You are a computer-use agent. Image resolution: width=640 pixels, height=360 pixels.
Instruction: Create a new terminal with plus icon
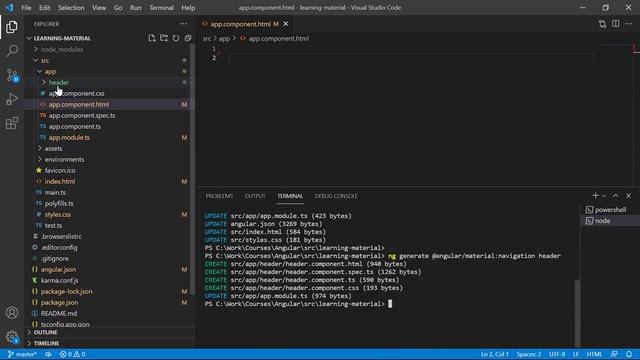(x=596, y=196)
